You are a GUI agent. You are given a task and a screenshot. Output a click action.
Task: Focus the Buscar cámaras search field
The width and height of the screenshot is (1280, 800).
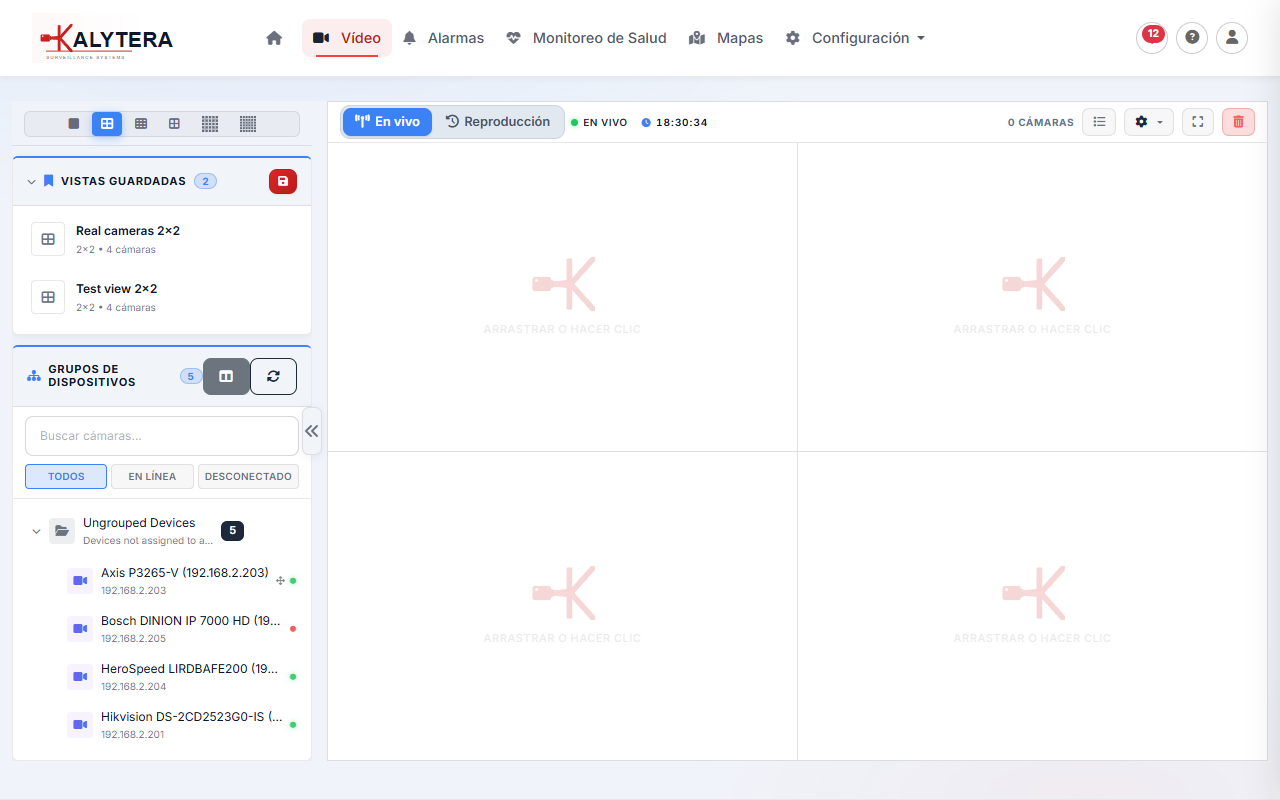(x=162, y=436)
